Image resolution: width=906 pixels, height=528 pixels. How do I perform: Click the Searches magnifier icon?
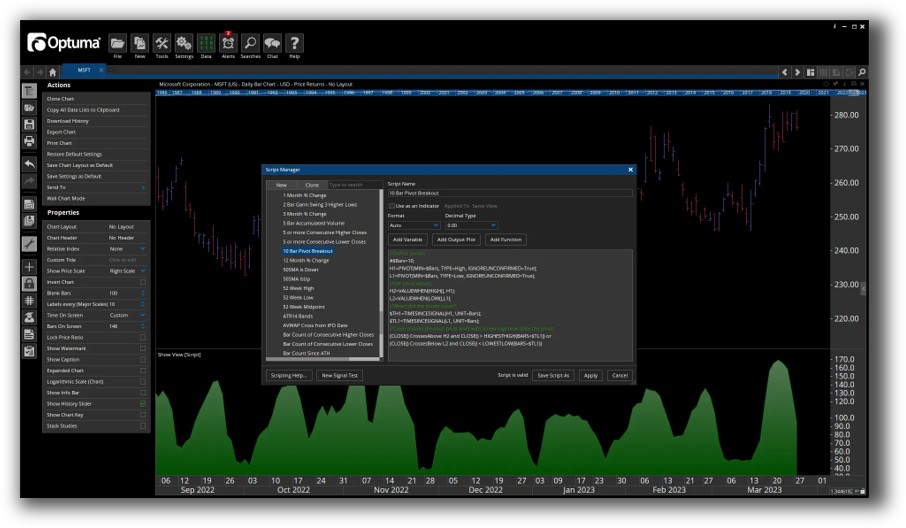(x=250, y=44)
